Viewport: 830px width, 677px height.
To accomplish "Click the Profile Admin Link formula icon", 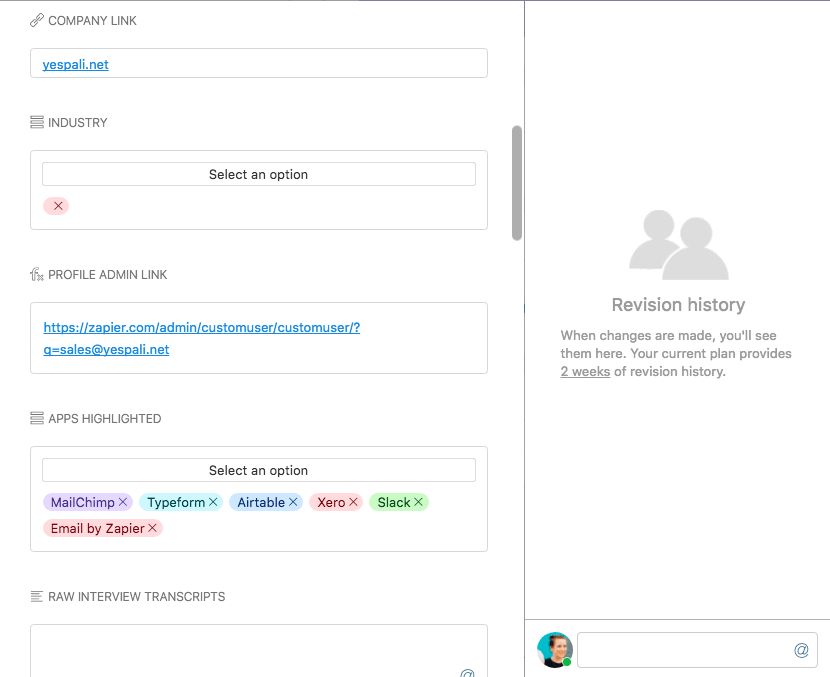I will click(x=37, y=275).
